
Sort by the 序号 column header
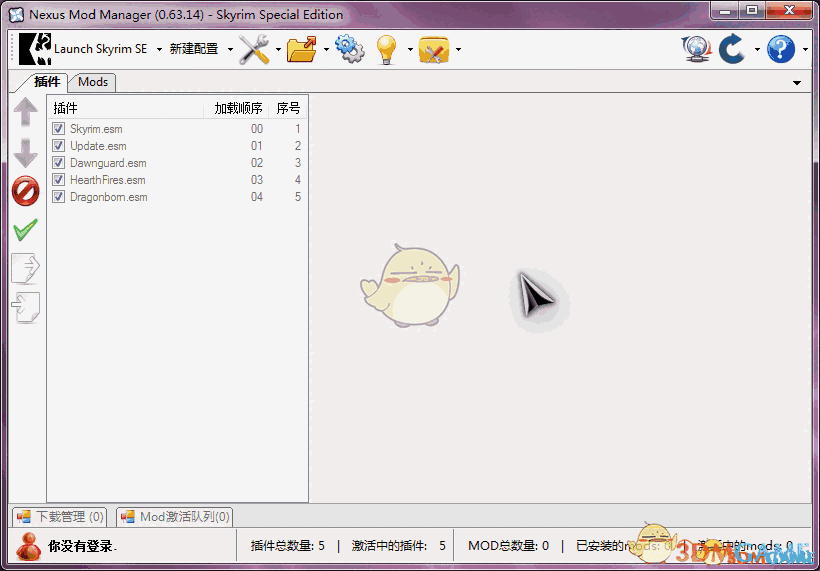288,108
